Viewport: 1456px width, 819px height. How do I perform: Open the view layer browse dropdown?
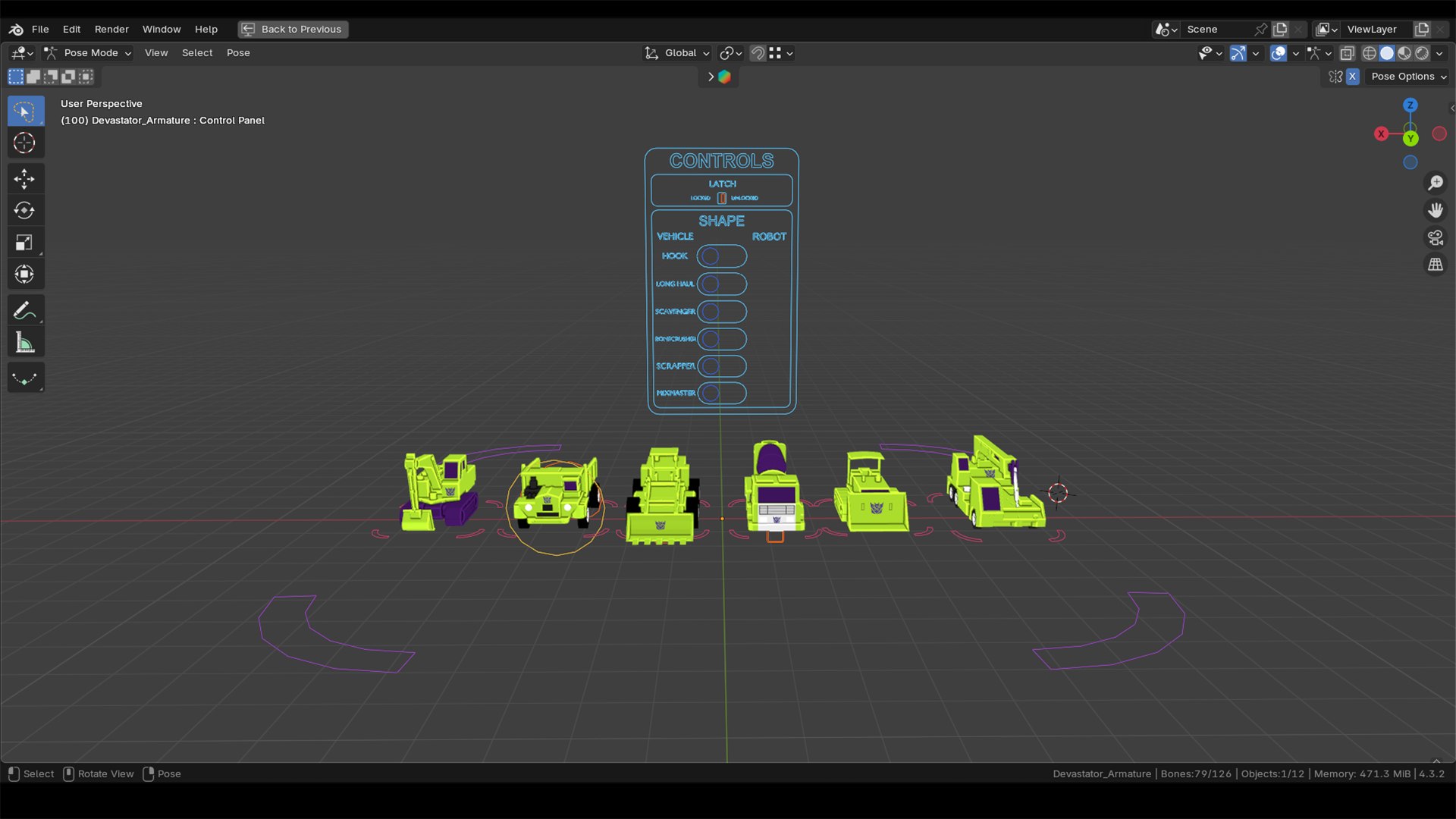pos(1326,30)
